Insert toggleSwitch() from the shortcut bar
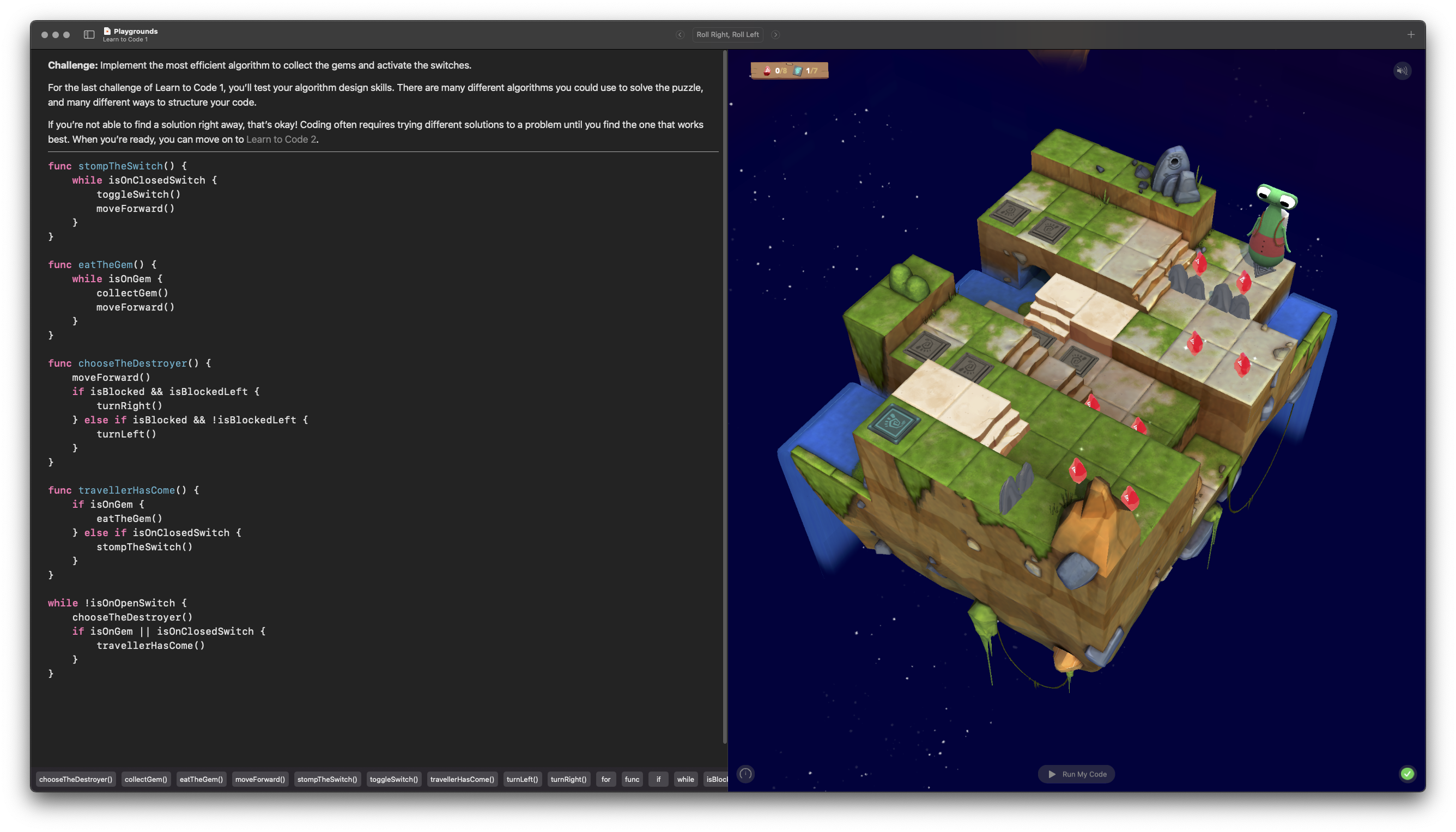Image resolution: width=1456 pixels, height=832 pixels. pyautogui.click(x=394, y=779)
